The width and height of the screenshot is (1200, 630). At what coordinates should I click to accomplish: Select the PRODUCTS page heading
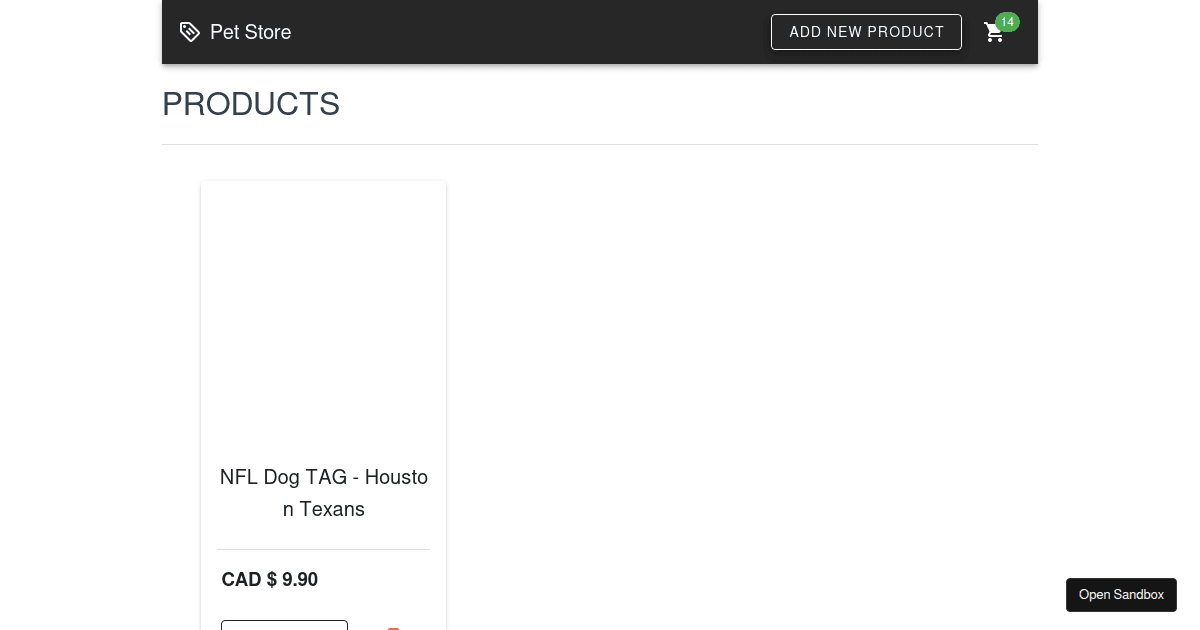[251, 104]
